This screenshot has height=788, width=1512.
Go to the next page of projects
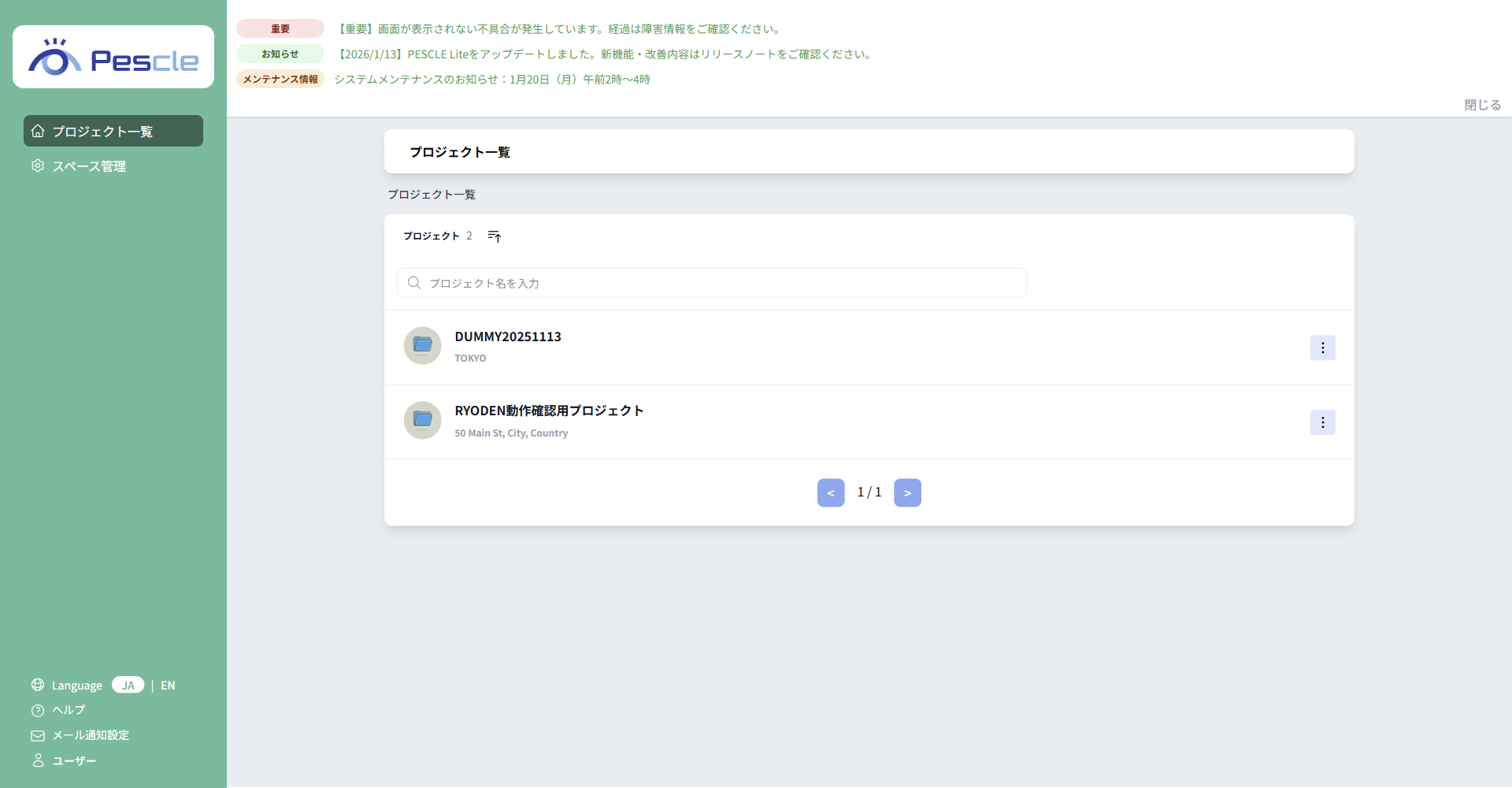tap(907, 493)
